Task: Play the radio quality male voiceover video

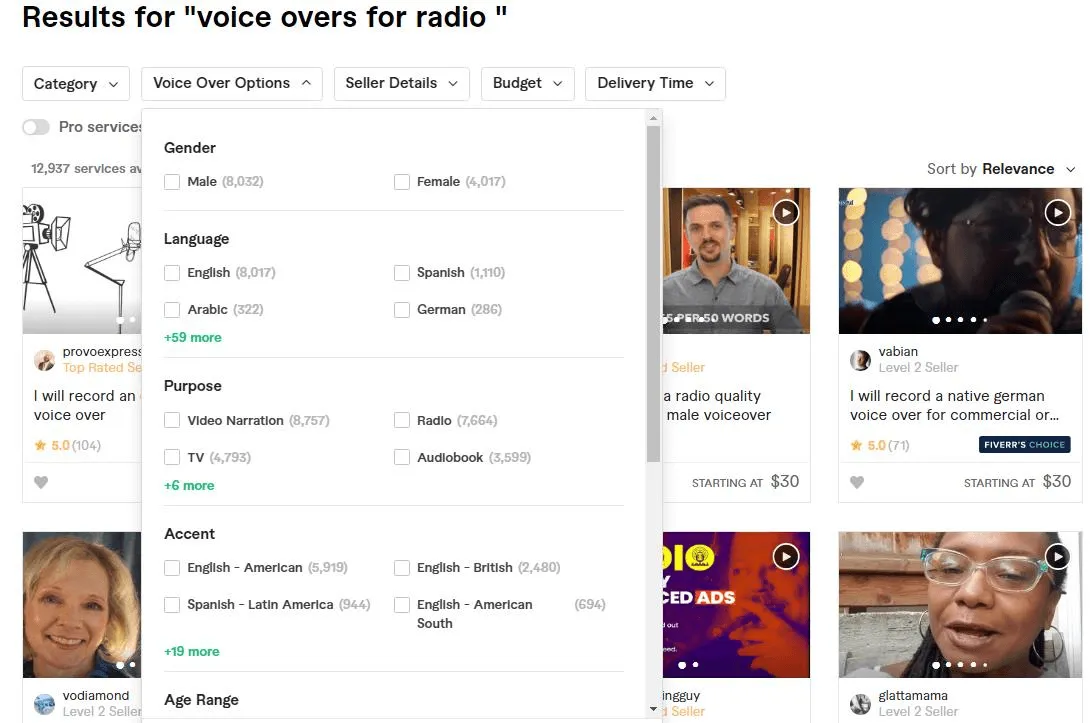Action: (786, 212)
